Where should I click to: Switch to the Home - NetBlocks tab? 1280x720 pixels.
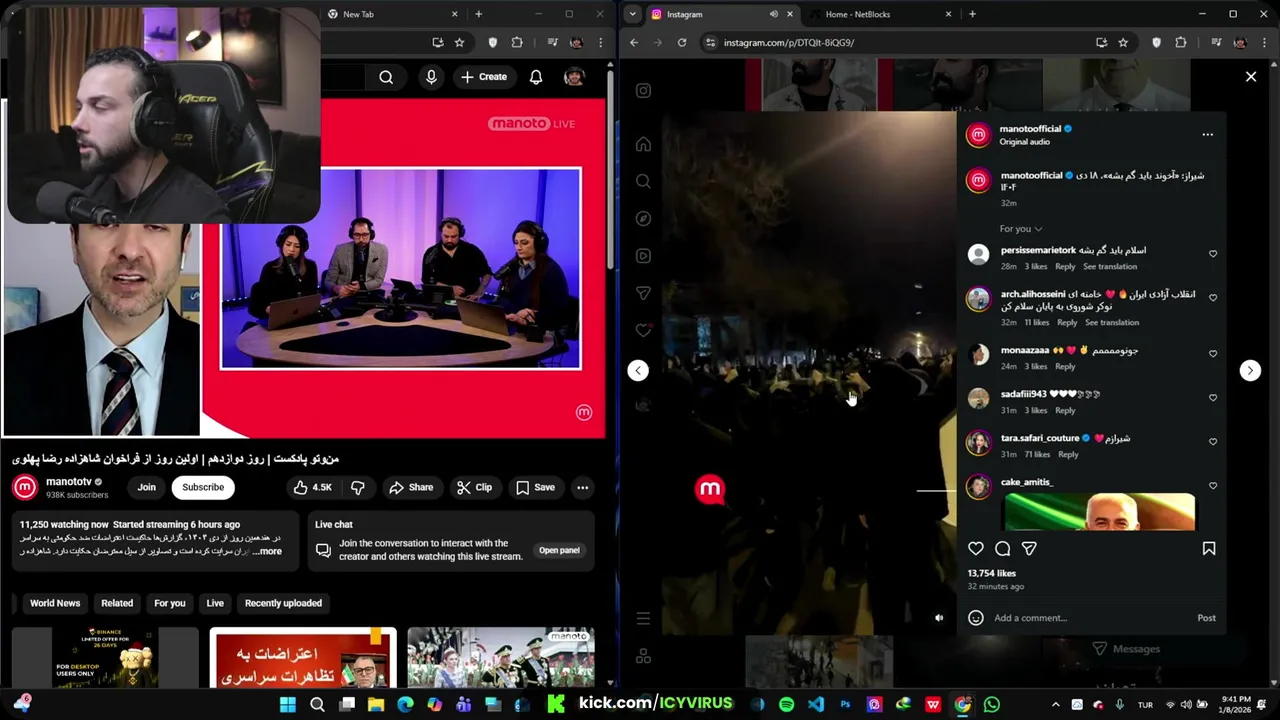tap(878, 14)
